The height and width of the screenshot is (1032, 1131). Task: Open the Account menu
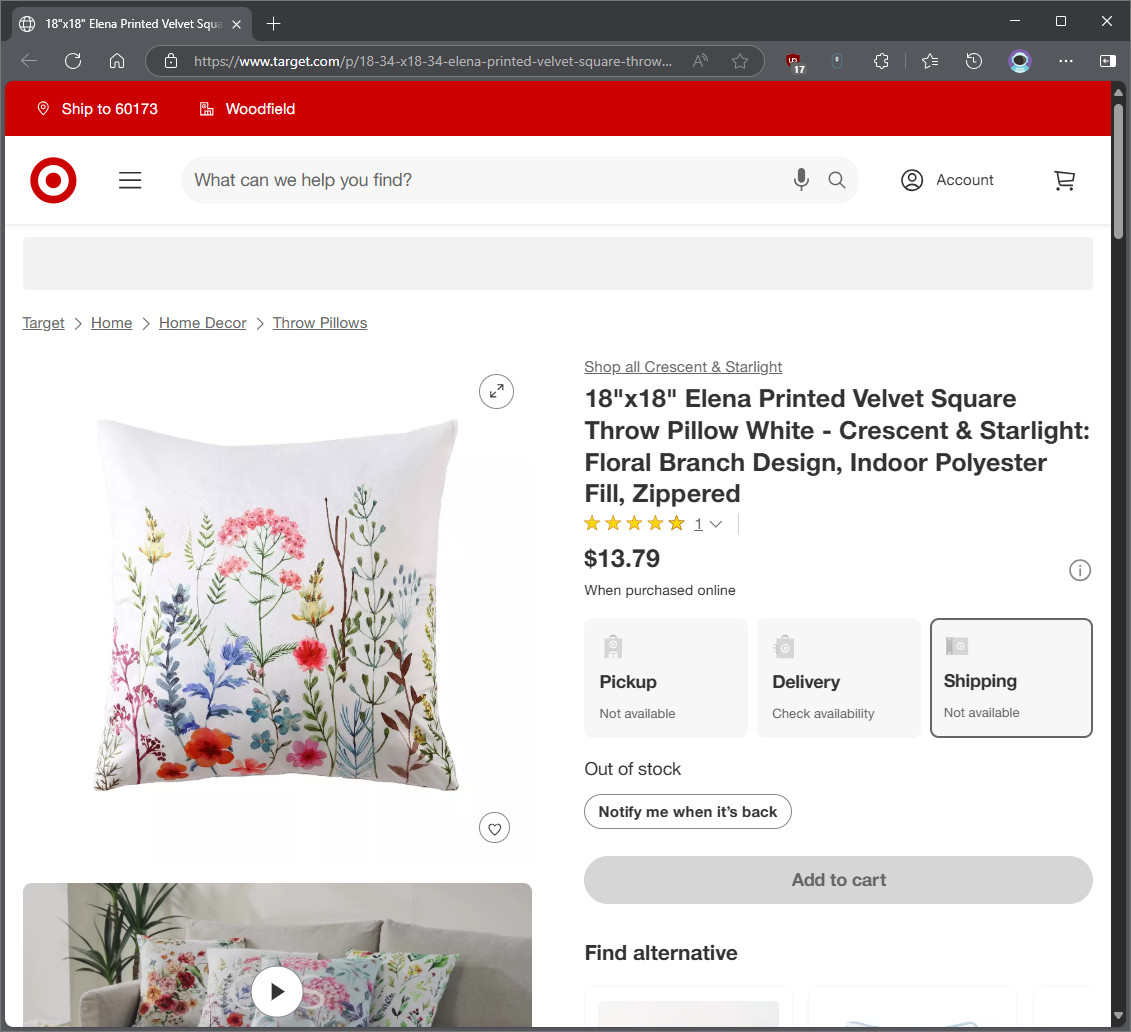tap(947, 180)
